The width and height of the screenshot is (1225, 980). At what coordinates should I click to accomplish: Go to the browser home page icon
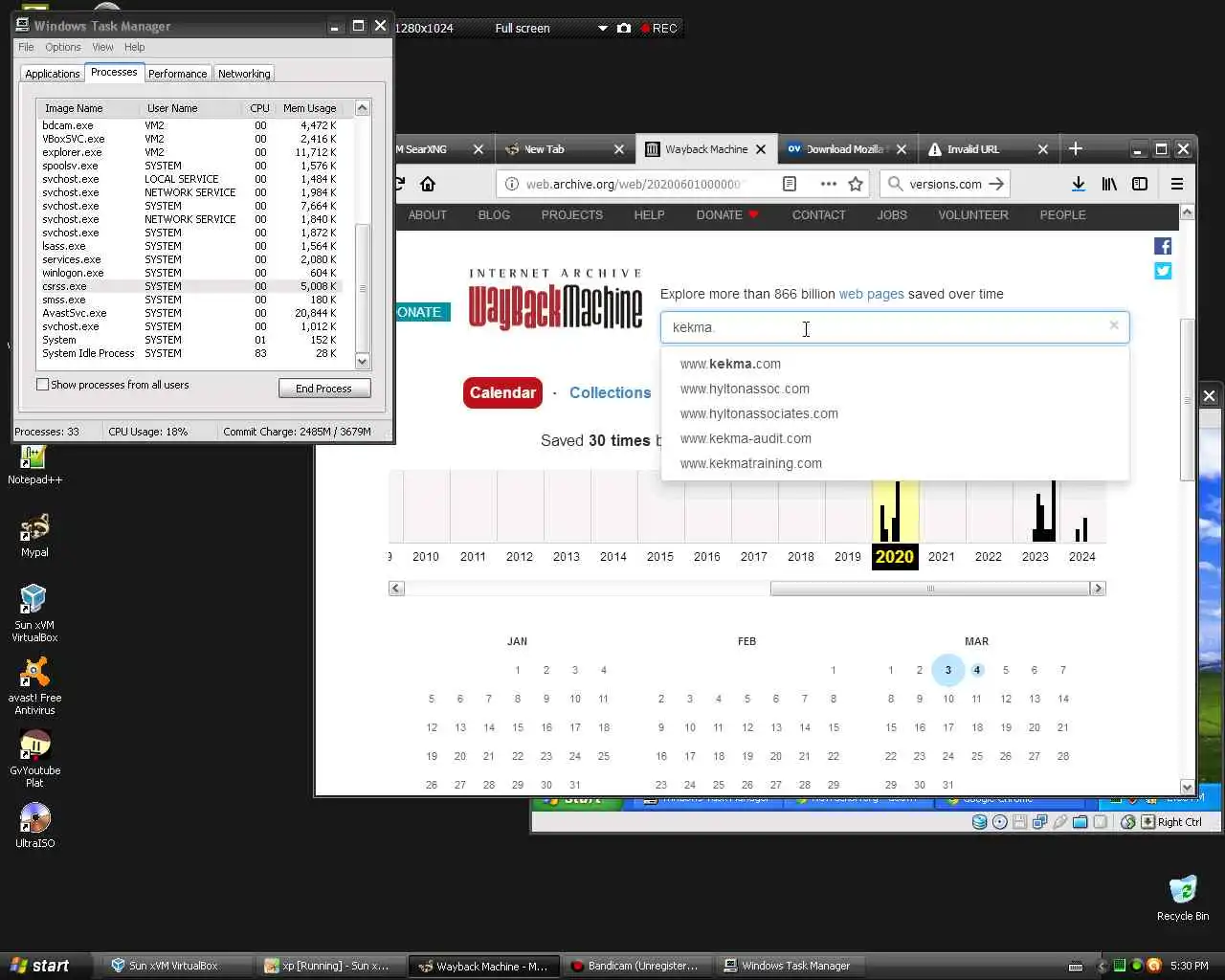[x=428, y=184]
